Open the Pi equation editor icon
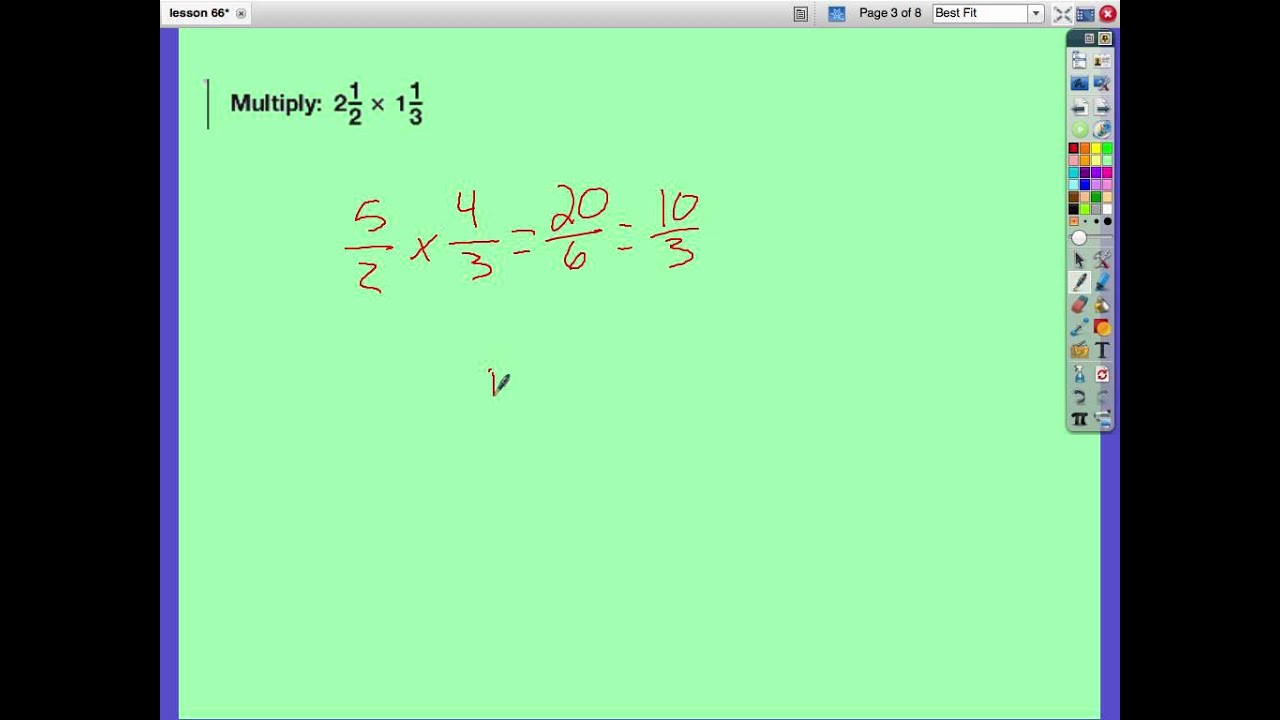Screen dimensions: 1280x720 point(1079,419)
